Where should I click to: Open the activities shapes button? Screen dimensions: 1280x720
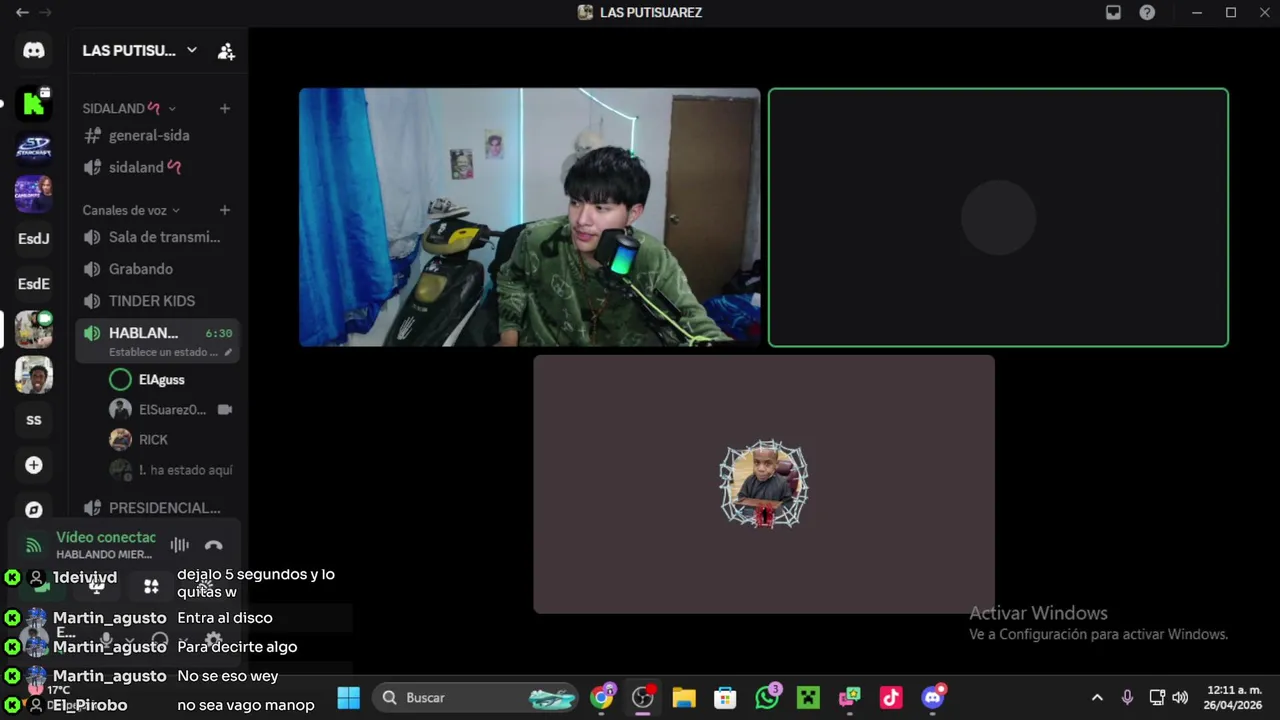pos(151,587)
